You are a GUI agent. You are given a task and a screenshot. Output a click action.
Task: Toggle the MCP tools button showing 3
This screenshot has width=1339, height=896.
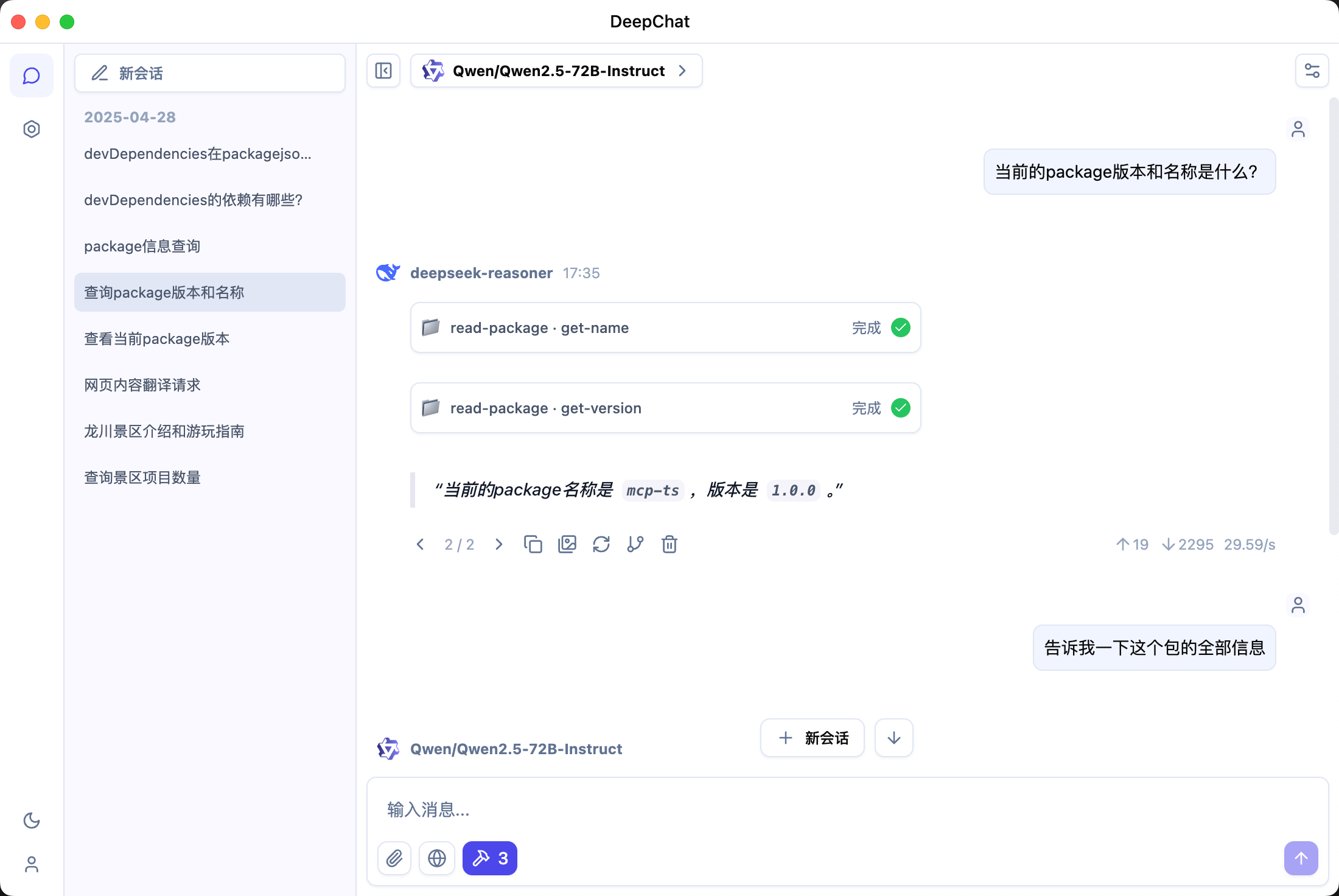click(490, 858)
